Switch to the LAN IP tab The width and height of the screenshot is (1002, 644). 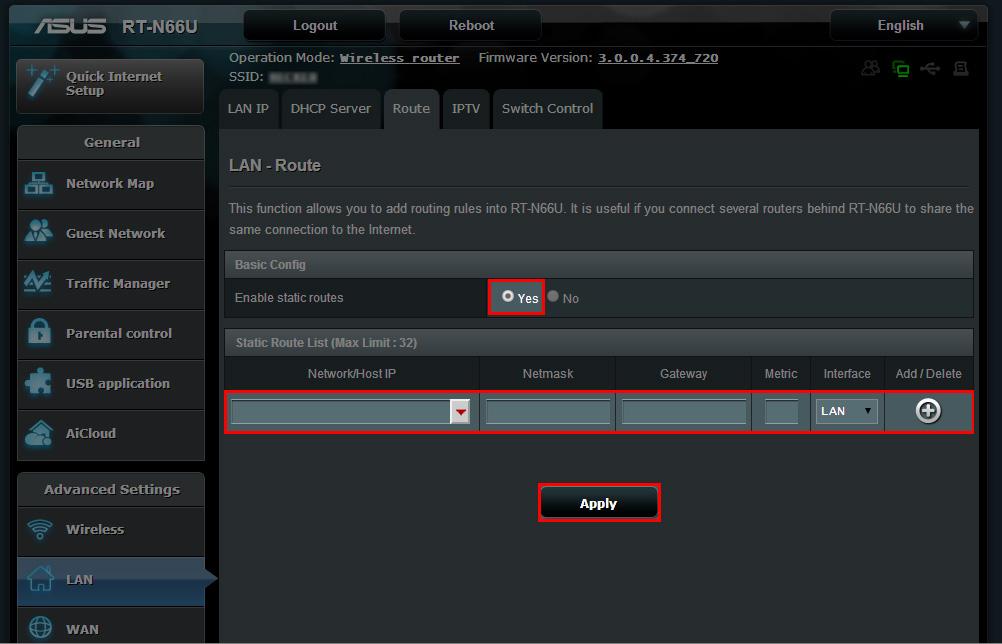248,109
